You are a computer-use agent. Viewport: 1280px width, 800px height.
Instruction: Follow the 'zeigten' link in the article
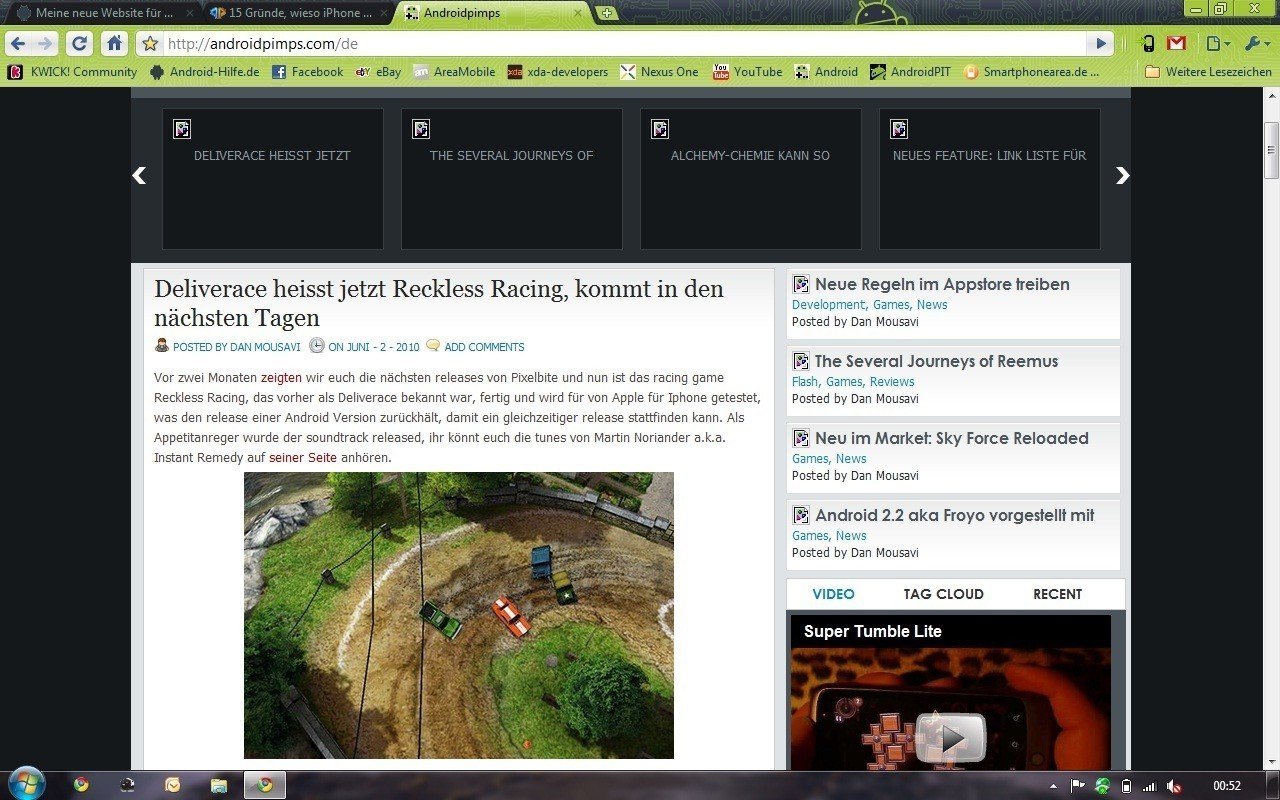tap(281, 378)
